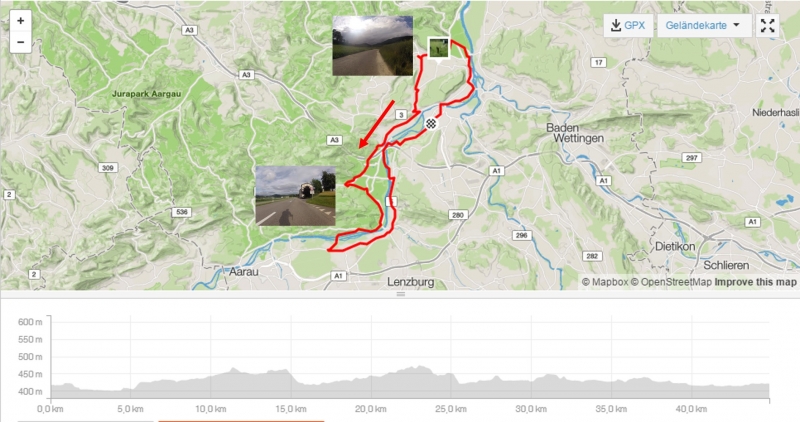Click the elevation profile at 23 km peak
This screenshot has height=422, width=800.
420,366
